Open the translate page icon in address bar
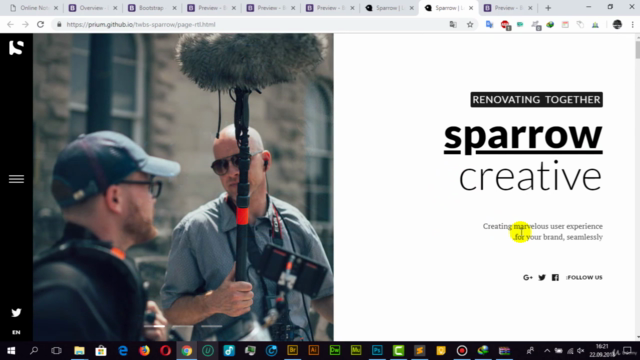This screenshot has height=360, width=640. 453,24
